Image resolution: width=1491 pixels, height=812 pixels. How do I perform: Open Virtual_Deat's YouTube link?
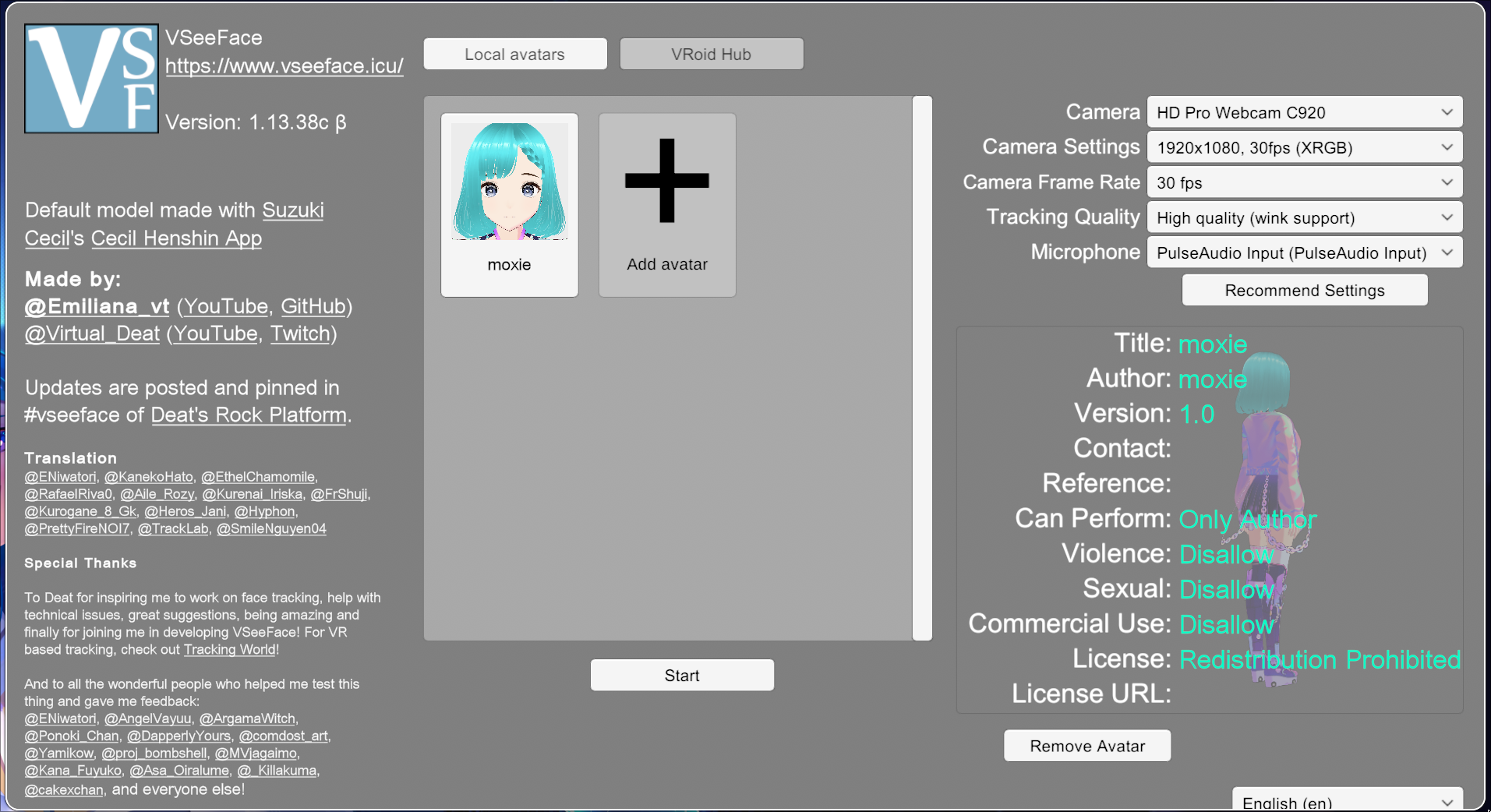click(216, 334)
